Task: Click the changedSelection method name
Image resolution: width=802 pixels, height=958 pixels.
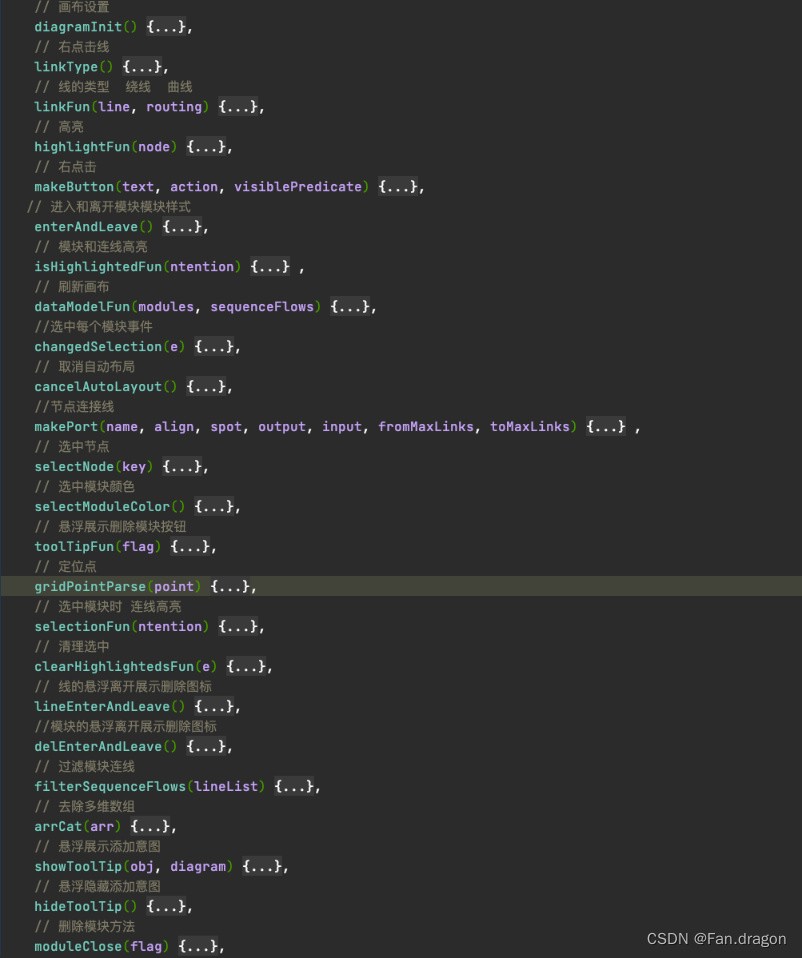Action: [98, 347]
